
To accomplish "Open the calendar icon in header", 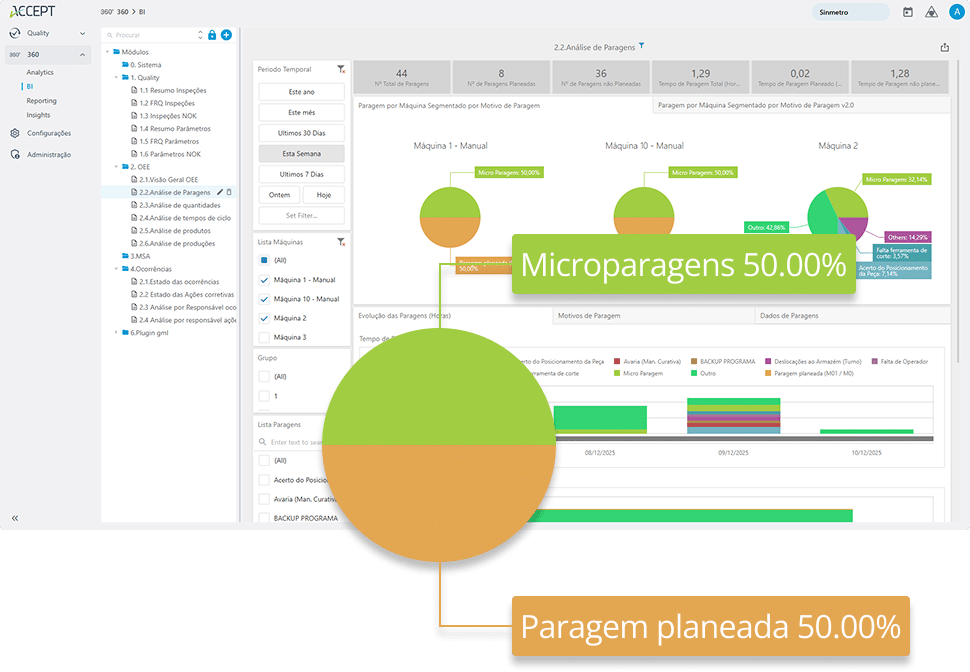I will pos(908,12).
